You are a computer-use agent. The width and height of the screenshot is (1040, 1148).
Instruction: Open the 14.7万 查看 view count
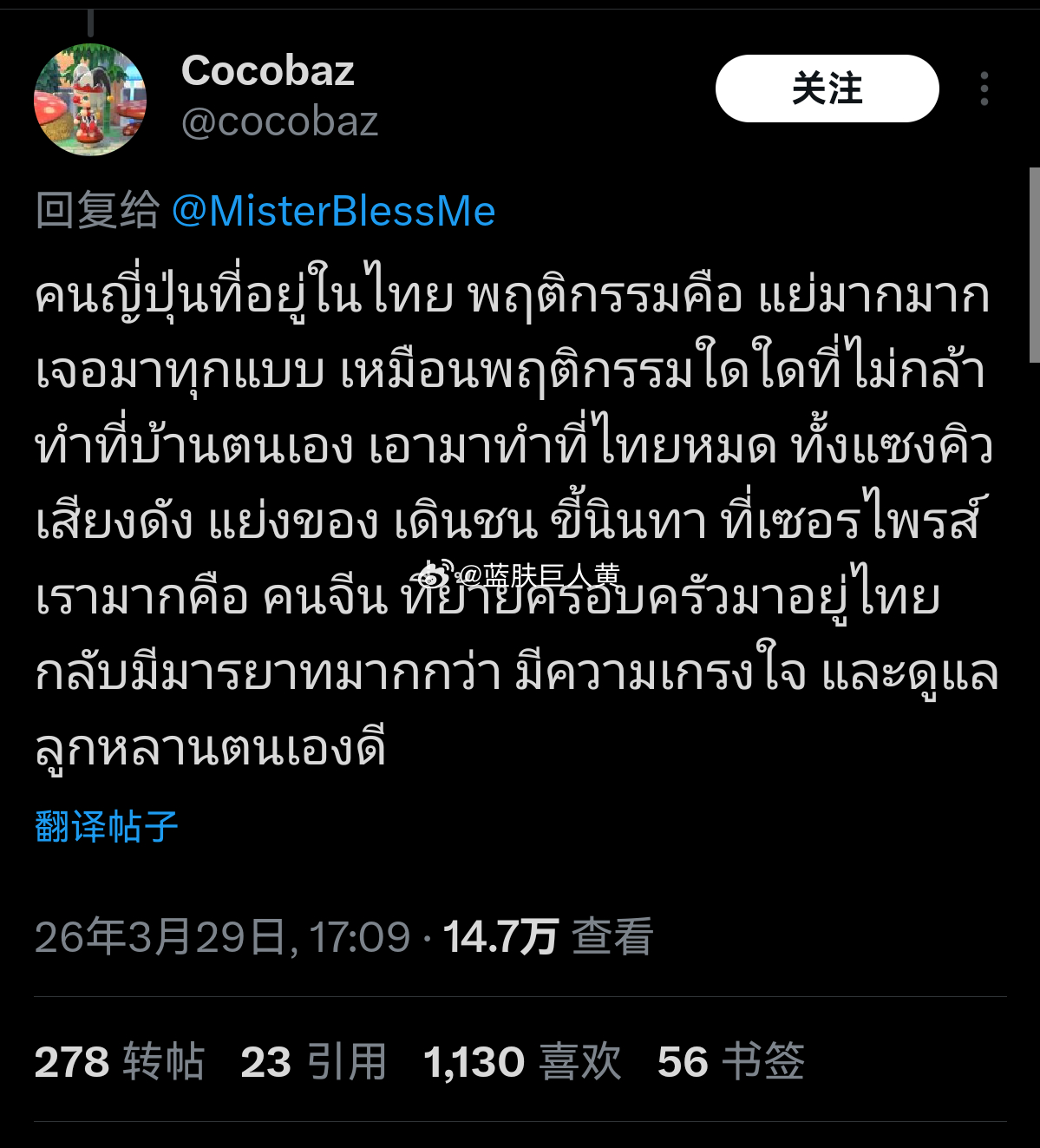[548, 937]
